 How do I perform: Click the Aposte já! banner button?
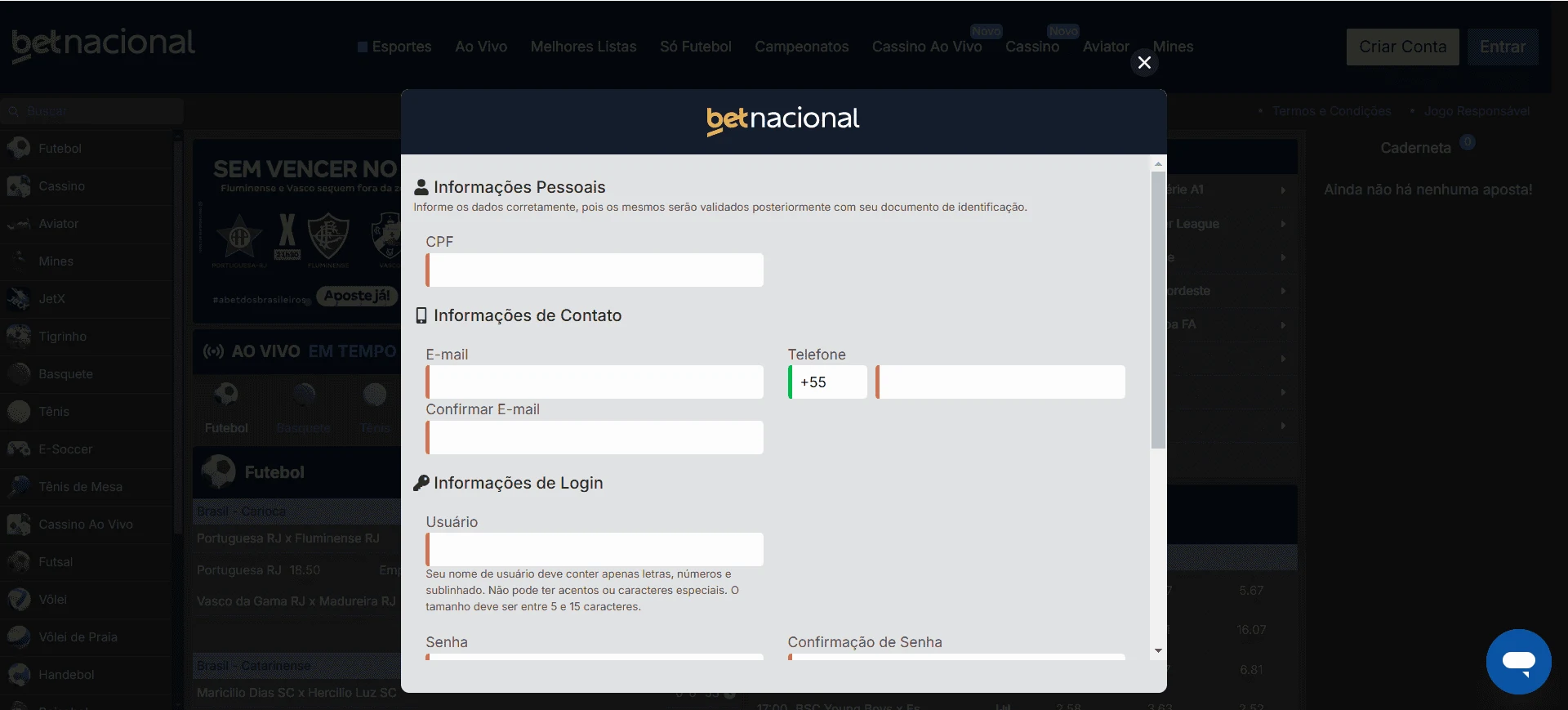pyautogui.click(x=357, y=296)
